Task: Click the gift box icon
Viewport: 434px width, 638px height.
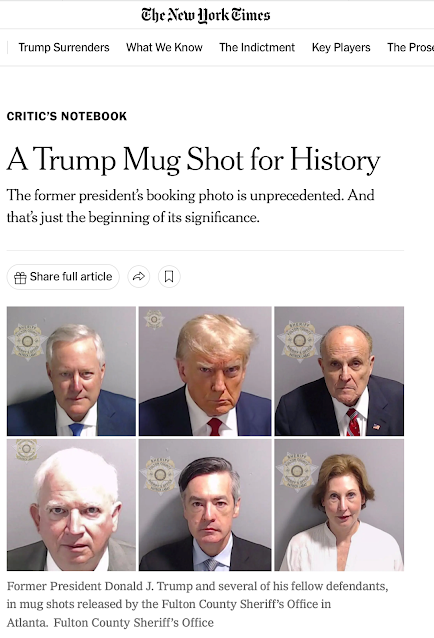Action: point(20,277)
